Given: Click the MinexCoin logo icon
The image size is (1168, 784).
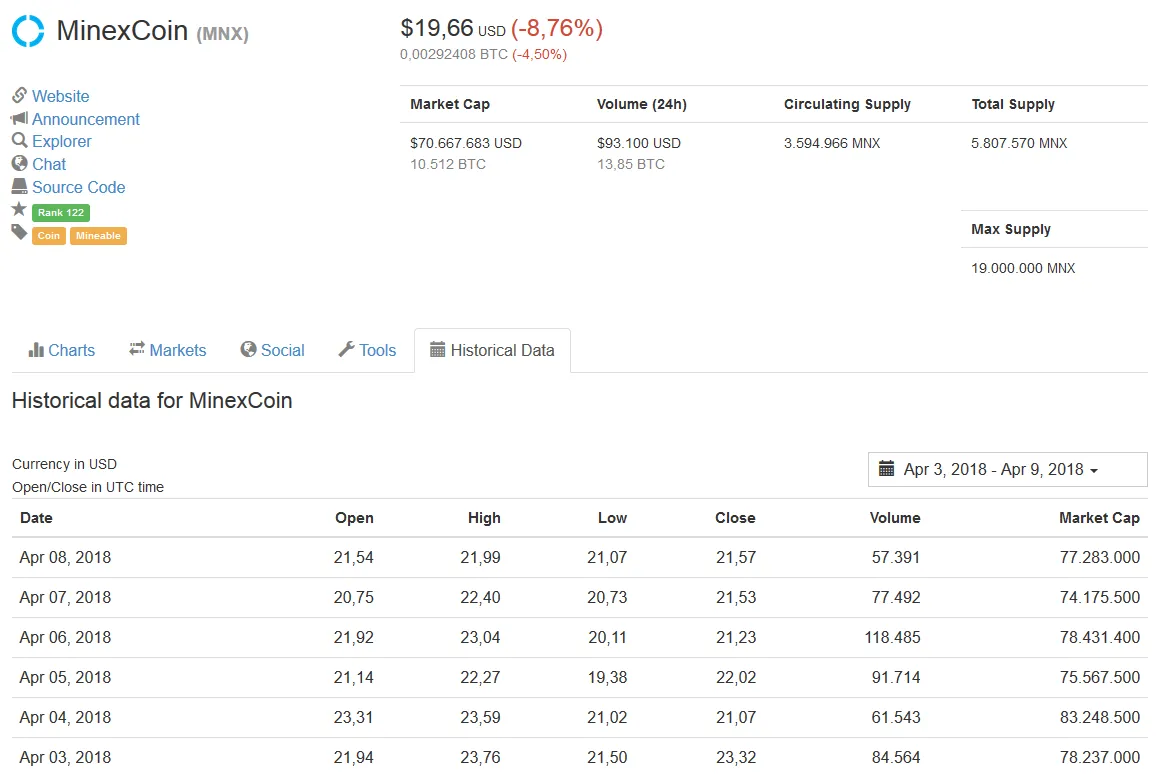Looking at the screenshot, I should point(28,31).
